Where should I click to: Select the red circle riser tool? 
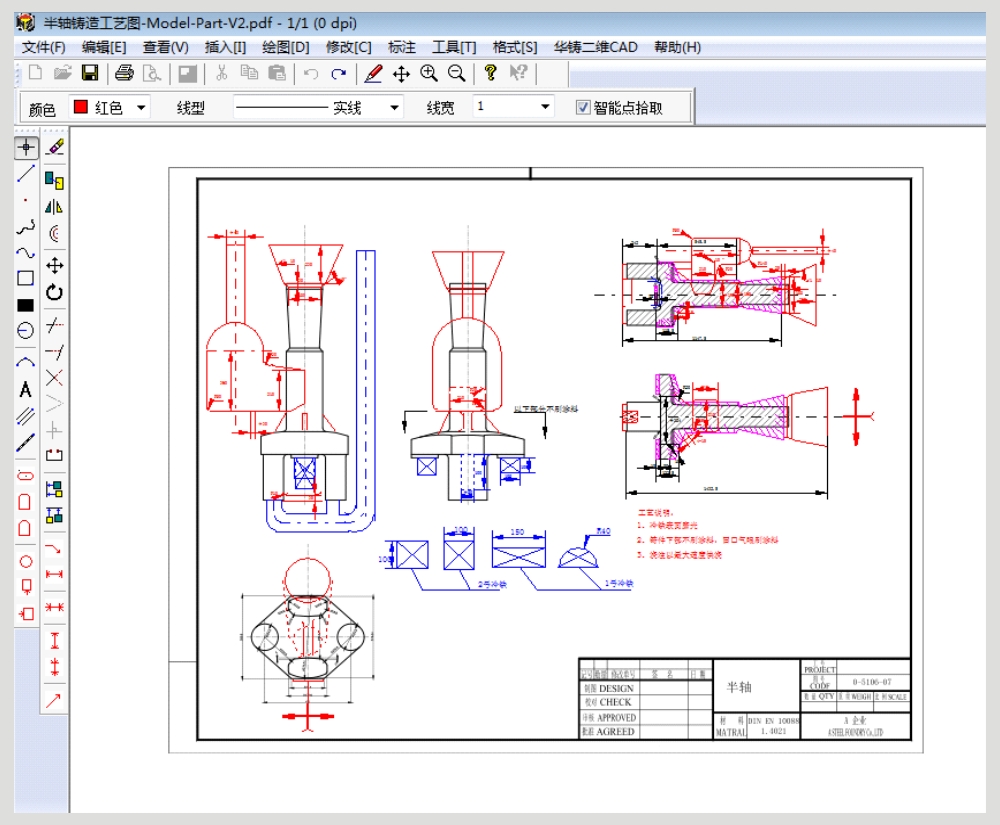[x=26, y=562]
